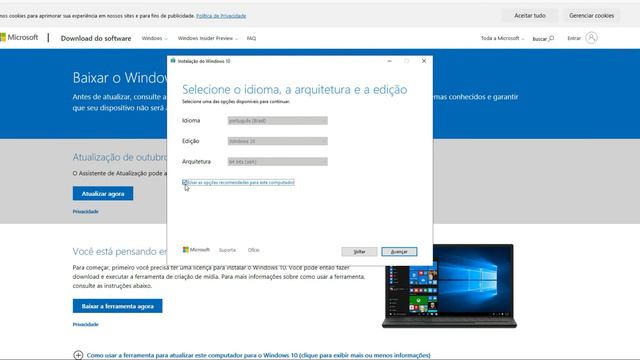The height and width of the screenshot is (360, 640).
Task: Click the Windows 10 laptop image
Action: click(x=449, y=286)
